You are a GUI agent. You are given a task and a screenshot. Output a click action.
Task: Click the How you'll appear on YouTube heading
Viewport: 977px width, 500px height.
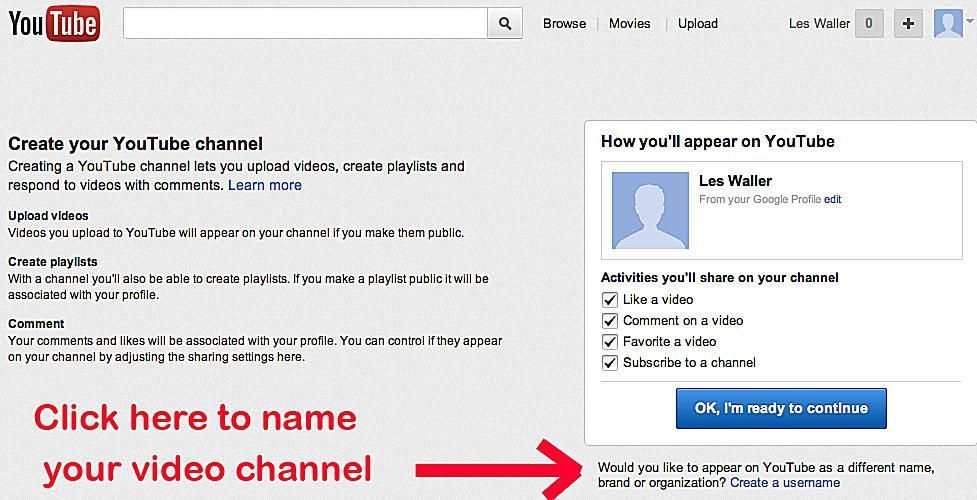point(718,142)
